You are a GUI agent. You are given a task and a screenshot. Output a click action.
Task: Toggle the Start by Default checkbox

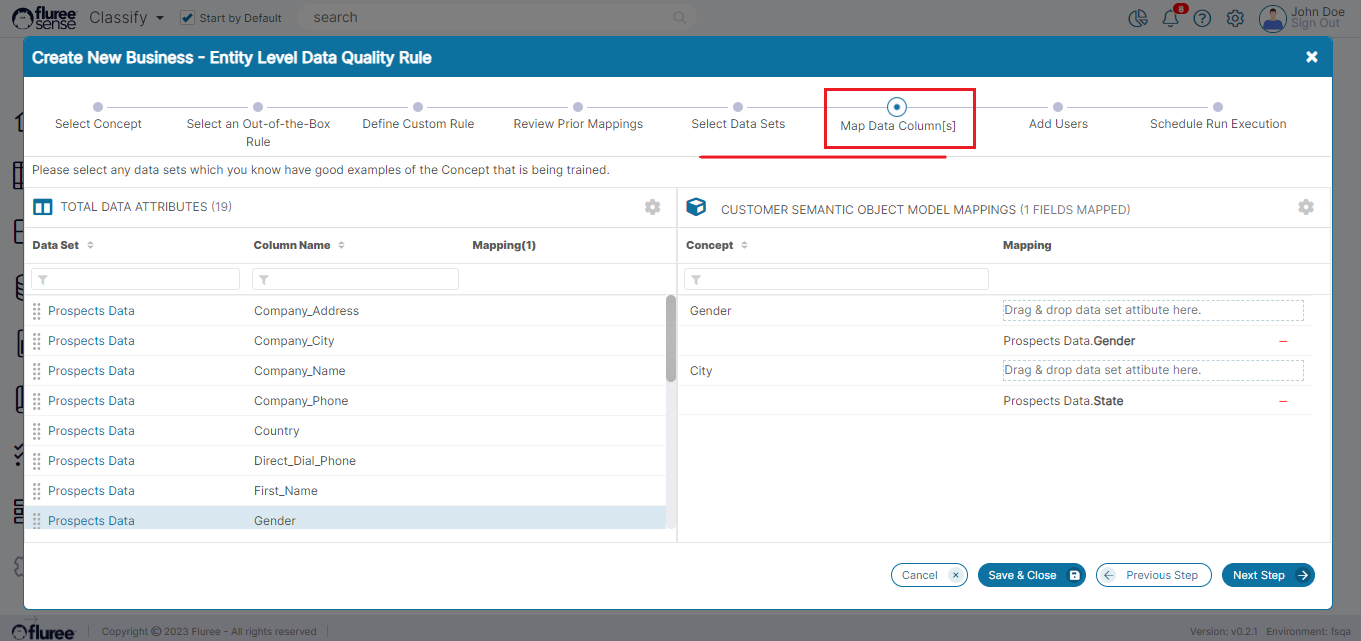click(x=187, y=18)
